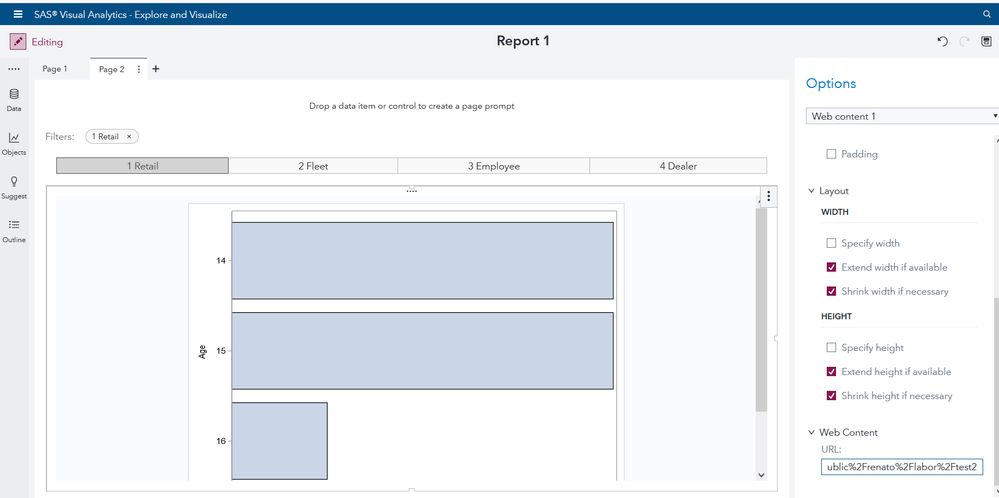Click the Report 1 title
Viewport: 999px width, 498px height.
click(522, 41)
